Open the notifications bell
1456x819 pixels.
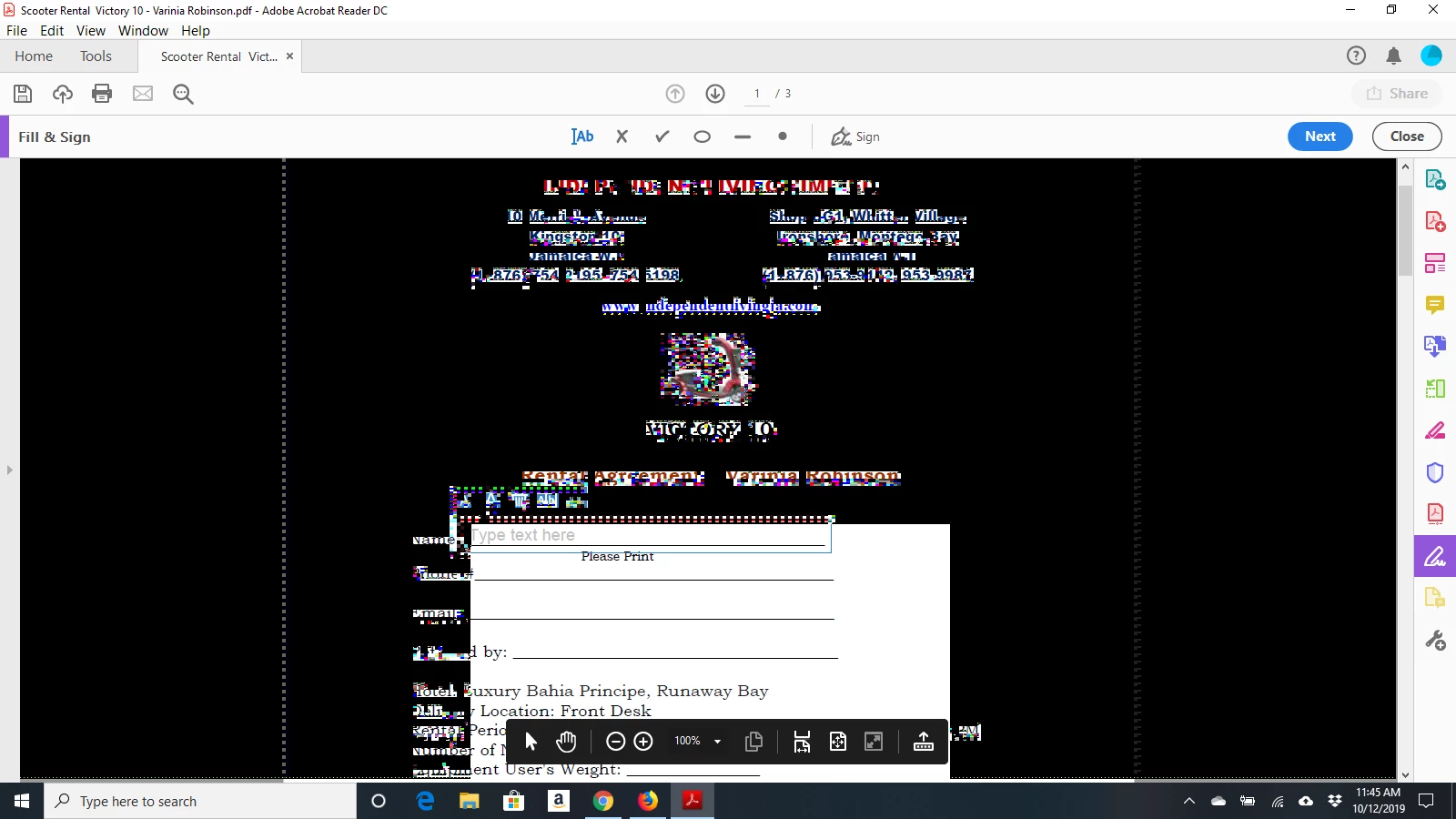(1393, 56)
